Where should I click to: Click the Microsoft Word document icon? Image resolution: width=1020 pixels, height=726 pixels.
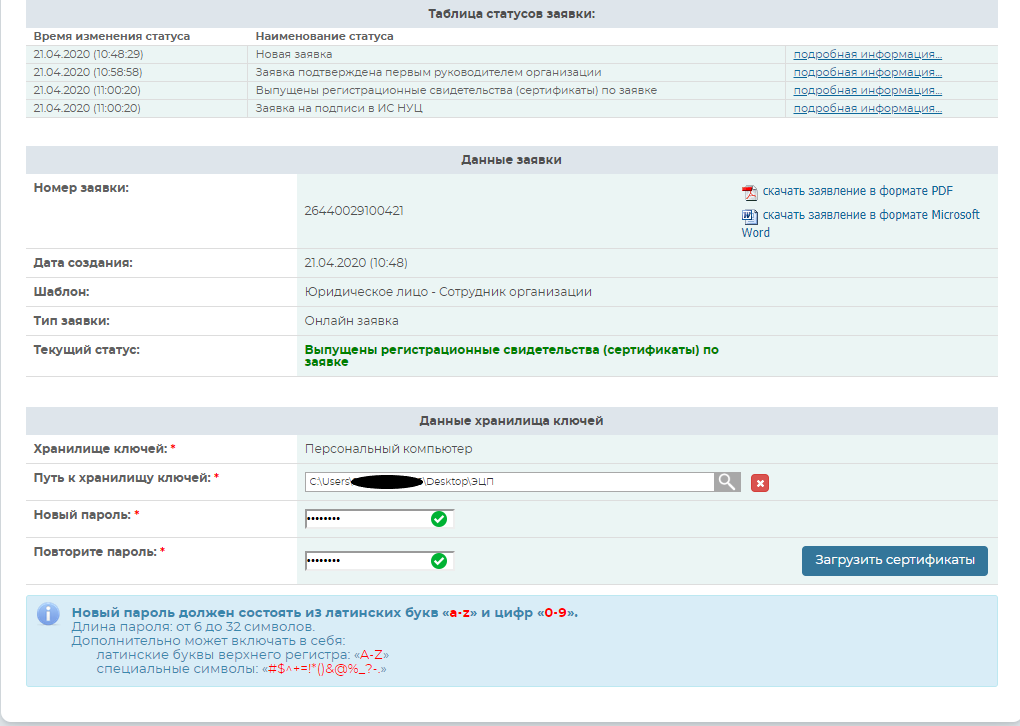tap(750, 216)
